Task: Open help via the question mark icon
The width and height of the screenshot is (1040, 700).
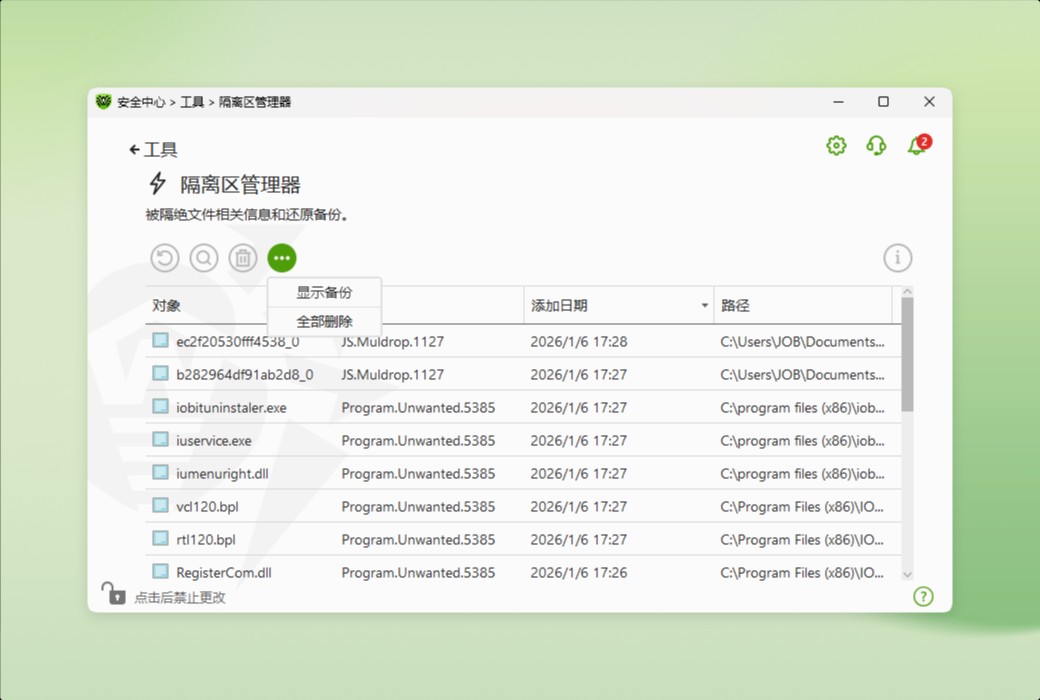Action: 923,596
